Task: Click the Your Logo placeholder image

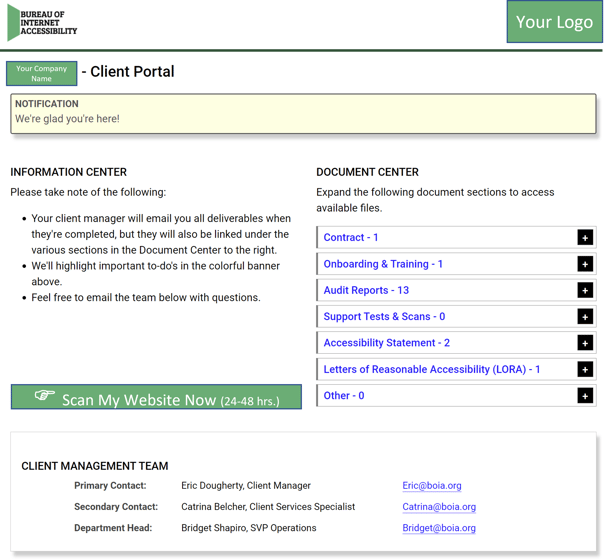Action: coord(554,22)
